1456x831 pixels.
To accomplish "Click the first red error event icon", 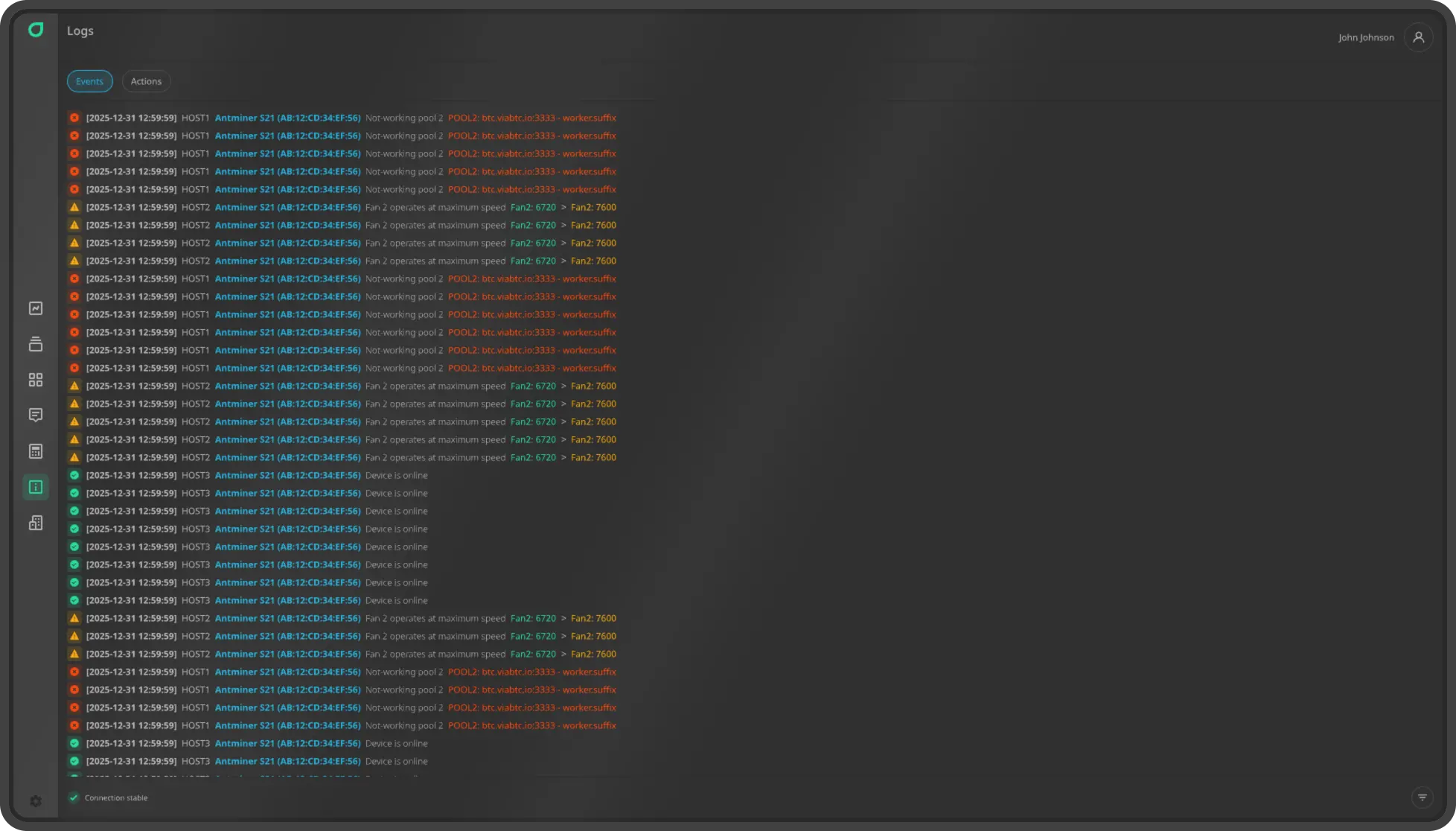I will click(x=74, y=118).
